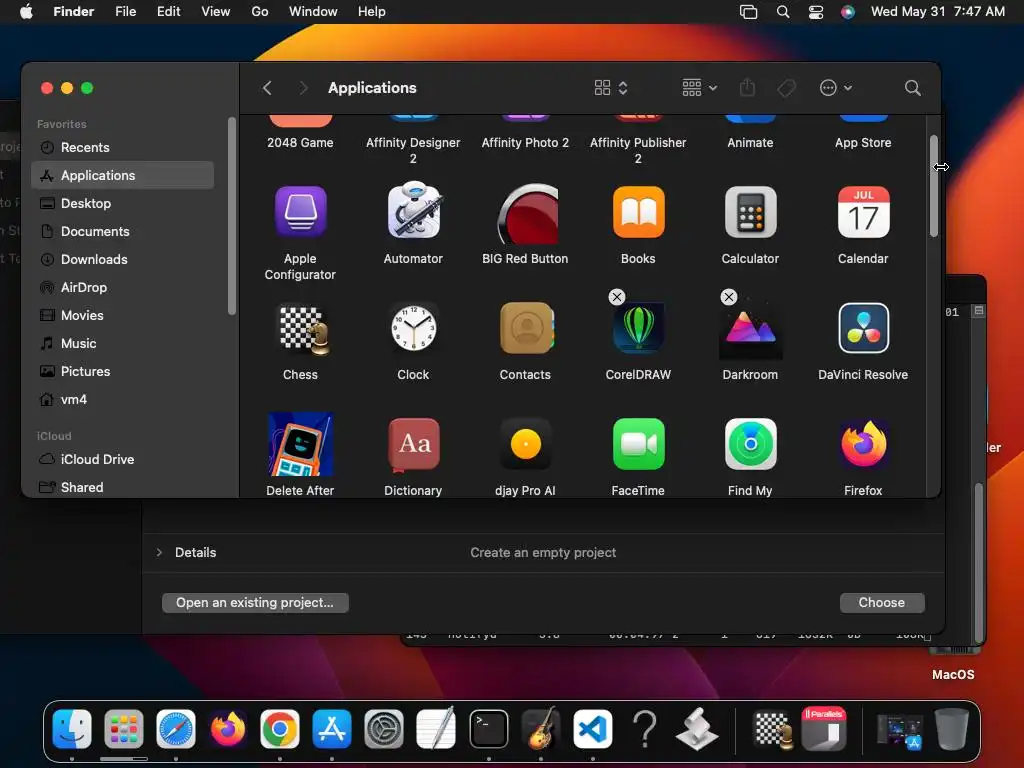Open Documents from the sidebar
1024x768 pixels.
(123, 232)
